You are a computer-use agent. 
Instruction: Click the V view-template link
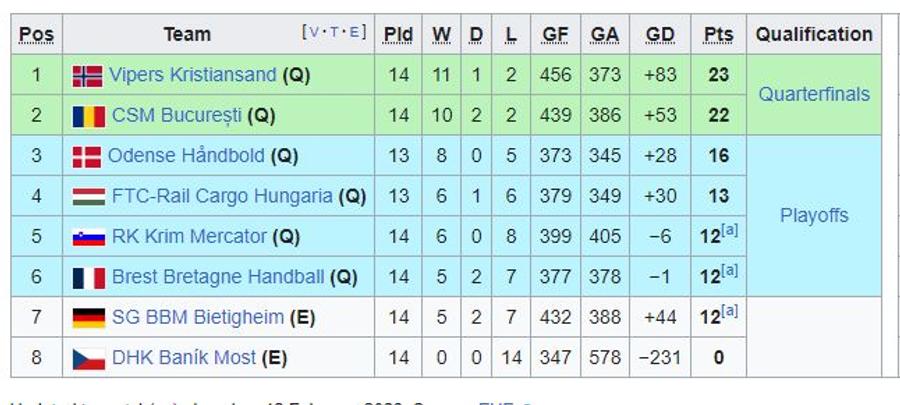313,32
